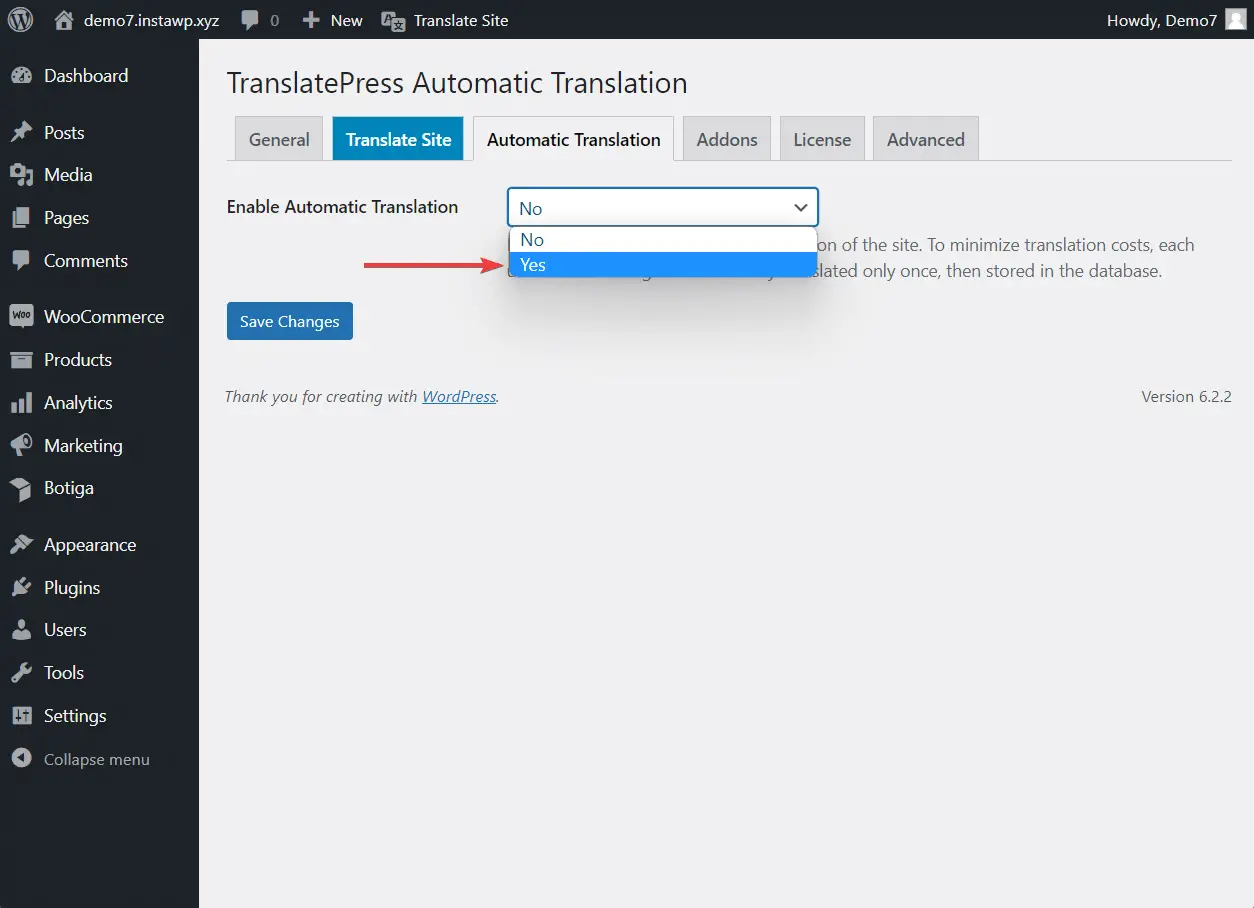Click the Tools wrench icon
1254x908 pixels.
[x=21, y=673]
